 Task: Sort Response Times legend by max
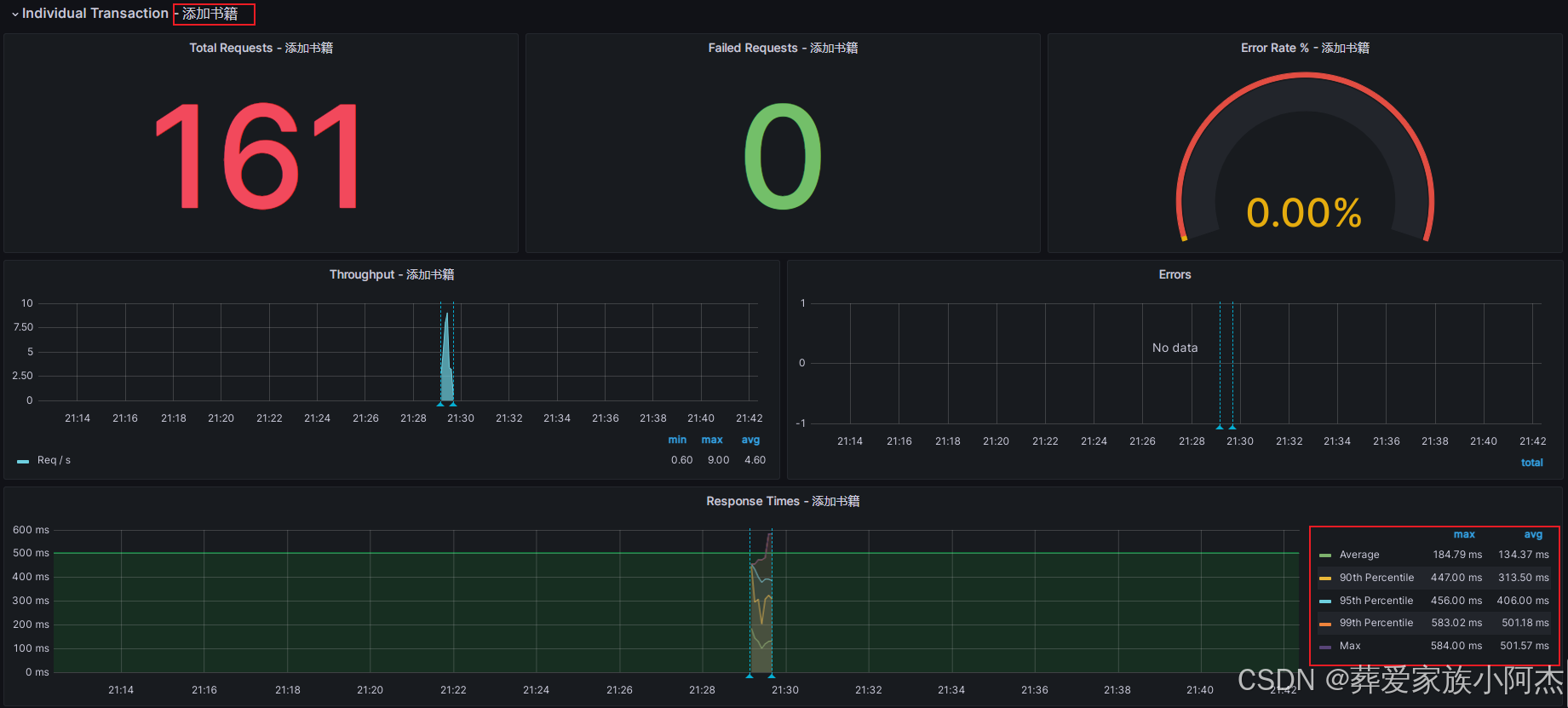[x=1464, y=534]
